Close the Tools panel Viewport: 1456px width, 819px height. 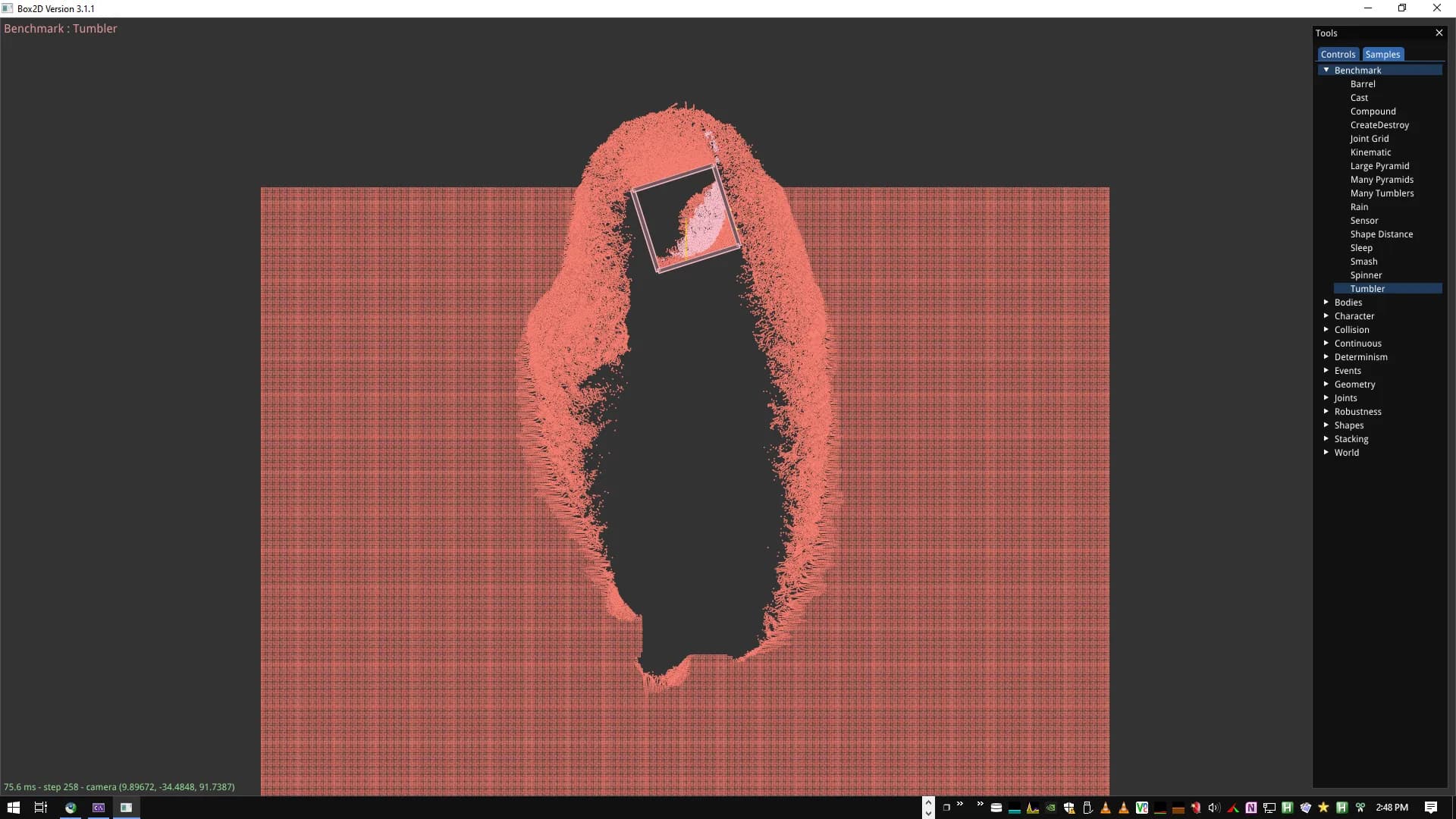click(x=1439, y=33)
